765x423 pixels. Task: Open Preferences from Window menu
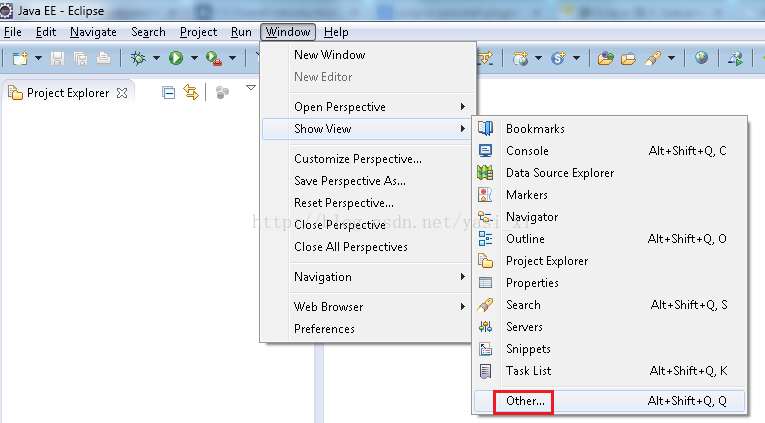pyautogui.click(x=368, y=329)
